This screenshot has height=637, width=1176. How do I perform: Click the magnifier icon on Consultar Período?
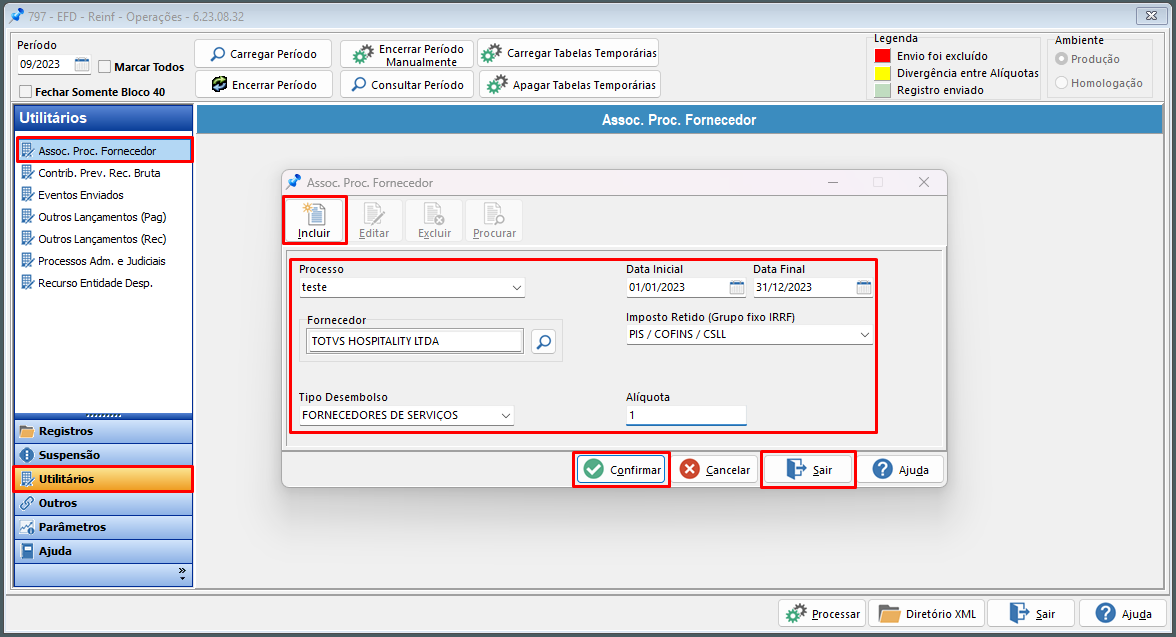click(x=359, y=85)
